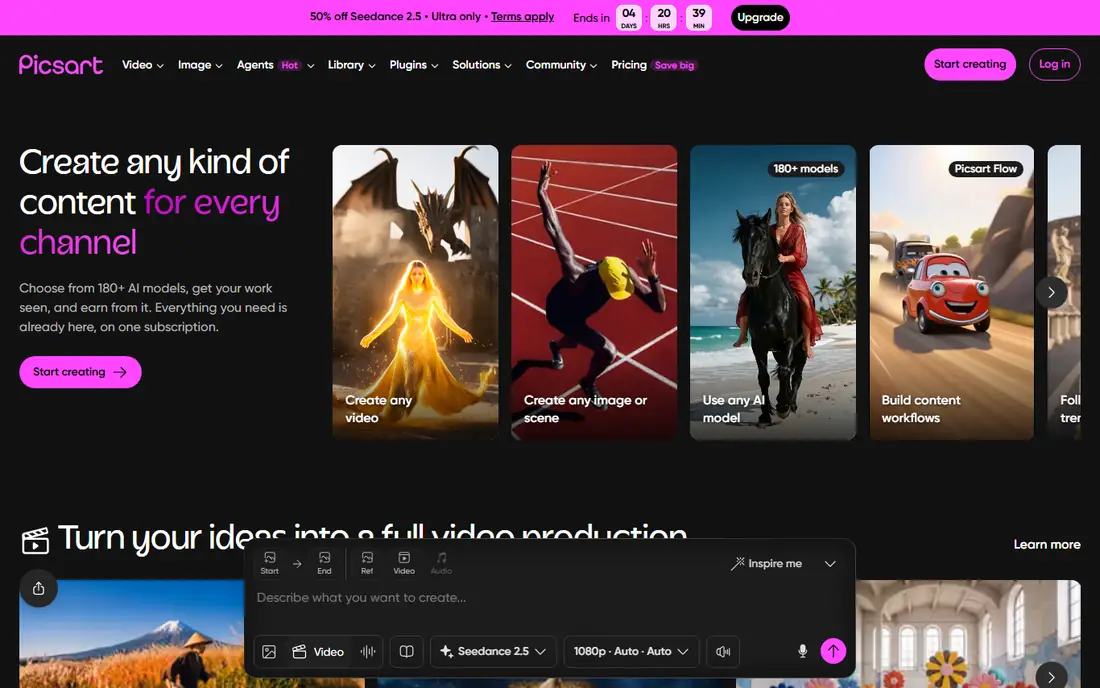Click the countdown HRS value
The width and height of the screenshot is (1100, 688).
pos(664,18)
